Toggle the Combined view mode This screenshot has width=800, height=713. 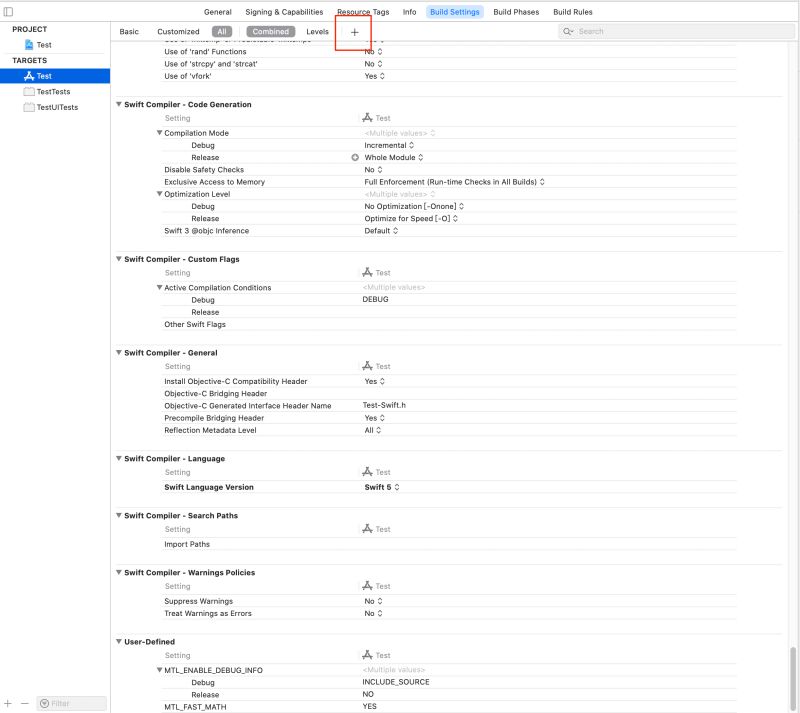click(x=270, y=31)
